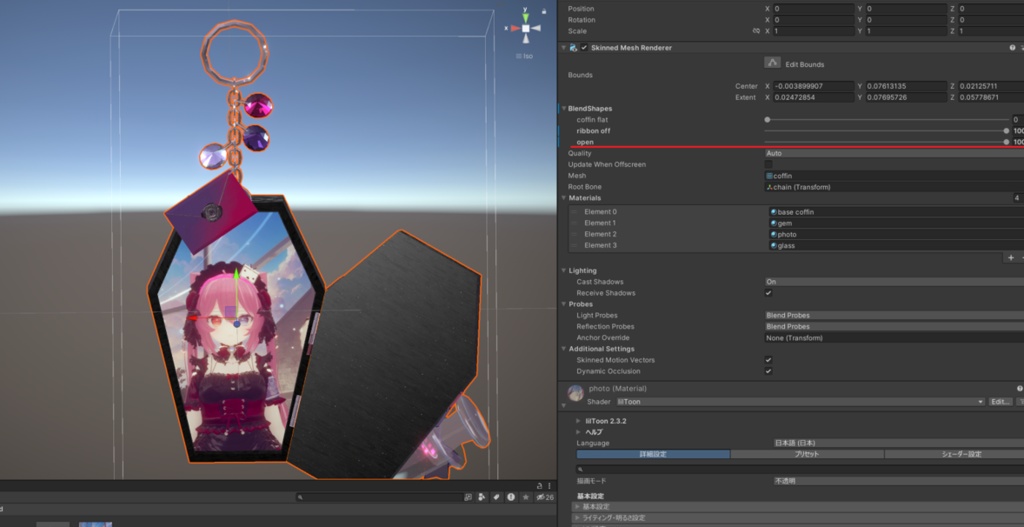Click the chain Transform root bone icon

point(769,187)
